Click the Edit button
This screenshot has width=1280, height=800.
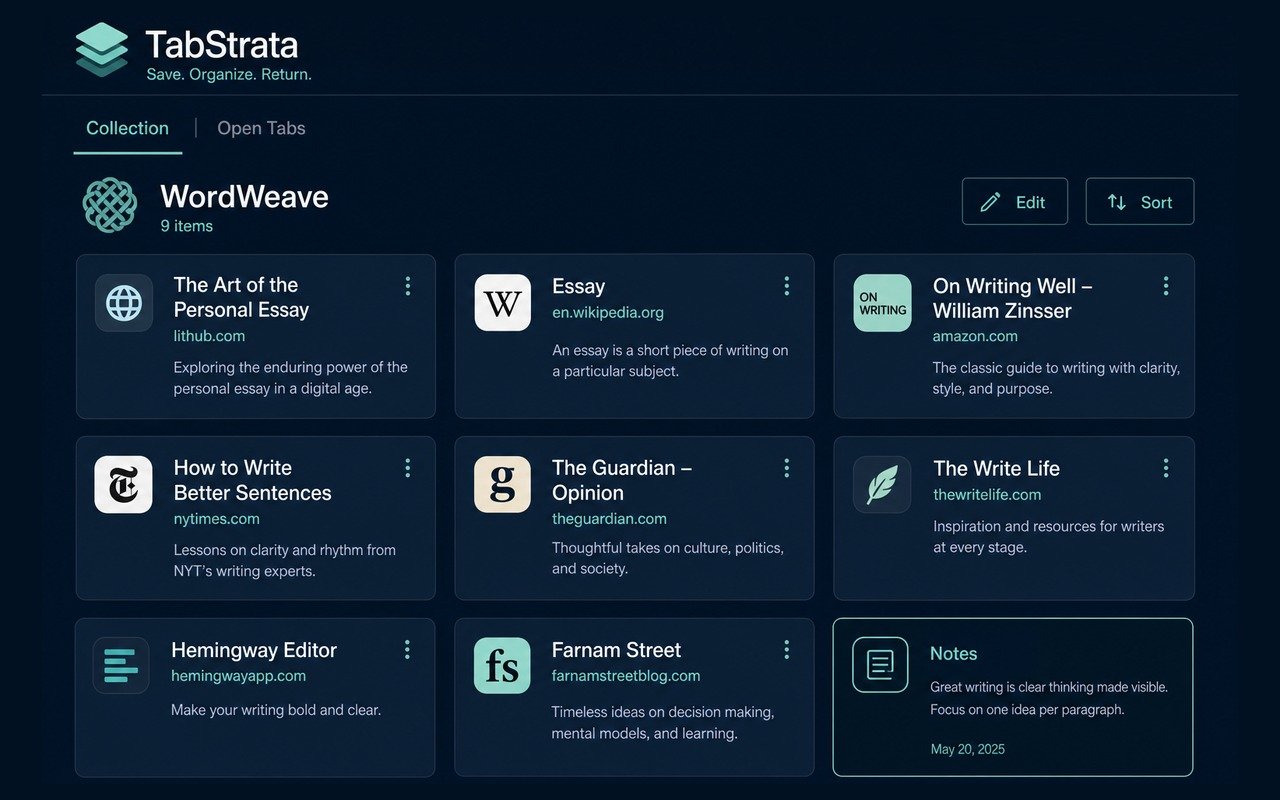(x=1014, y=202)
